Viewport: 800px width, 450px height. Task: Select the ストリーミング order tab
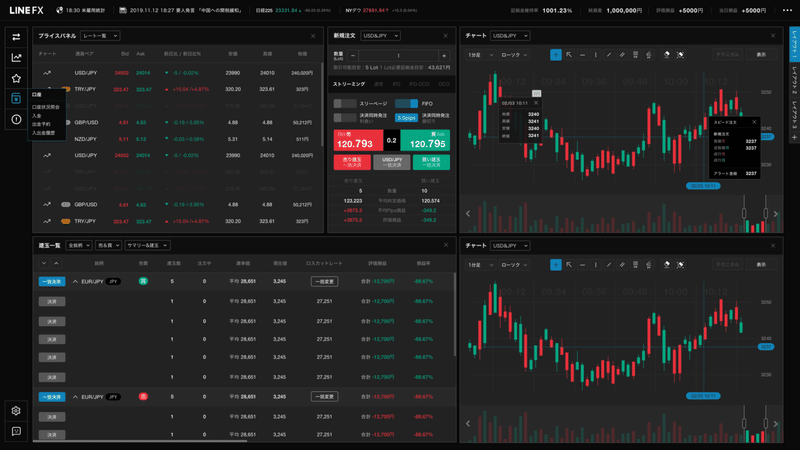(349, 84)
